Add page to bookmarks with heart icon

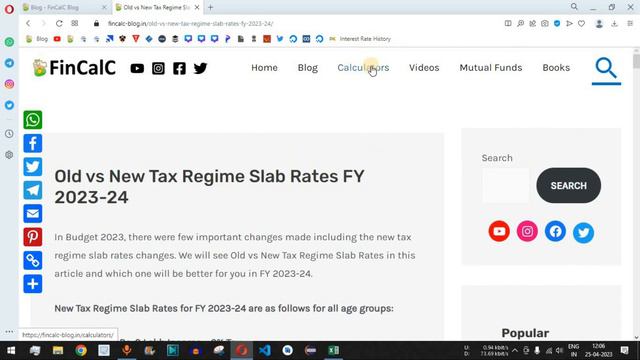point(581,24)
